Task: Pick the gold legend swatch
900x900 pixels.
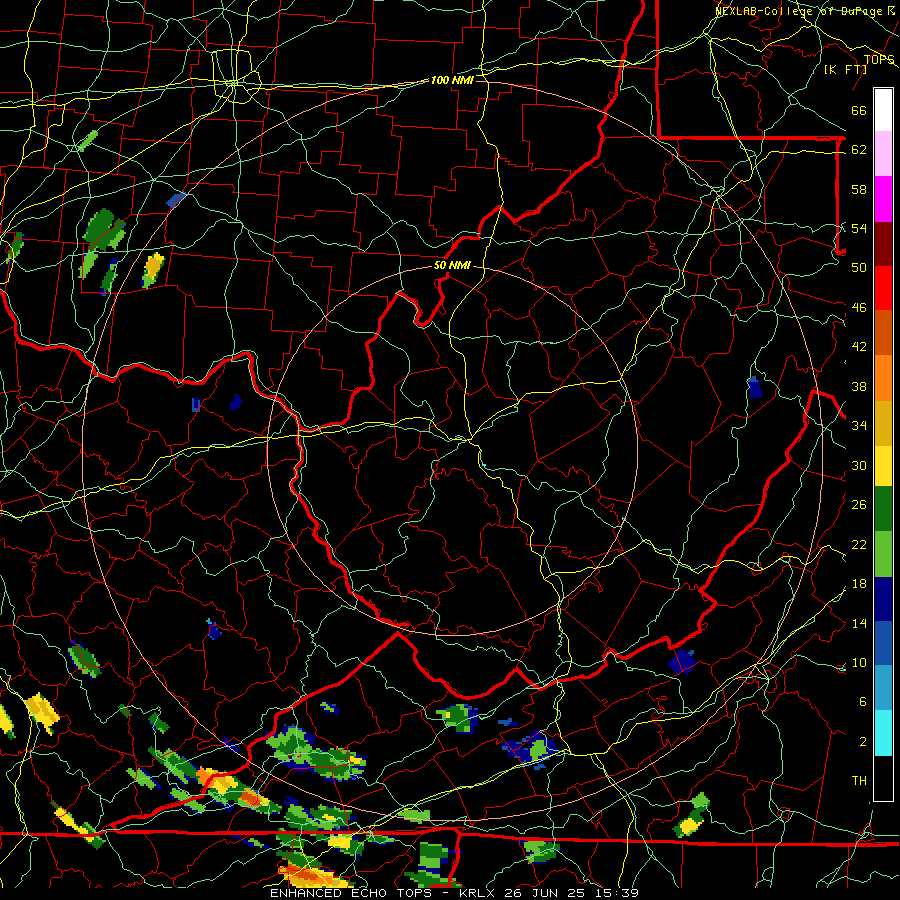Action: point(883,422)
